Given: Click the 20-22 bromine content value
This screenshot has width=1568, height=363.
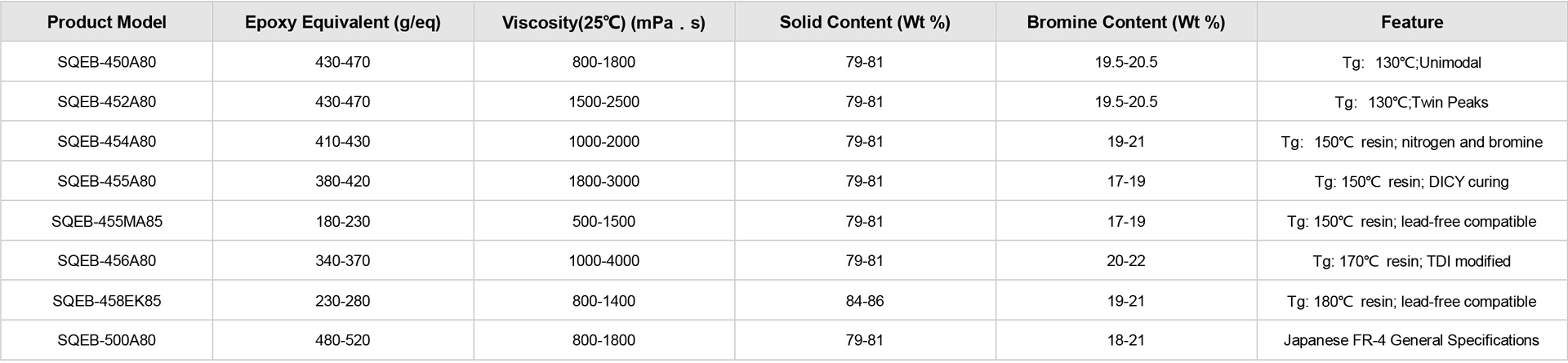Looking at the screenshot, I should click(1125, 261).
